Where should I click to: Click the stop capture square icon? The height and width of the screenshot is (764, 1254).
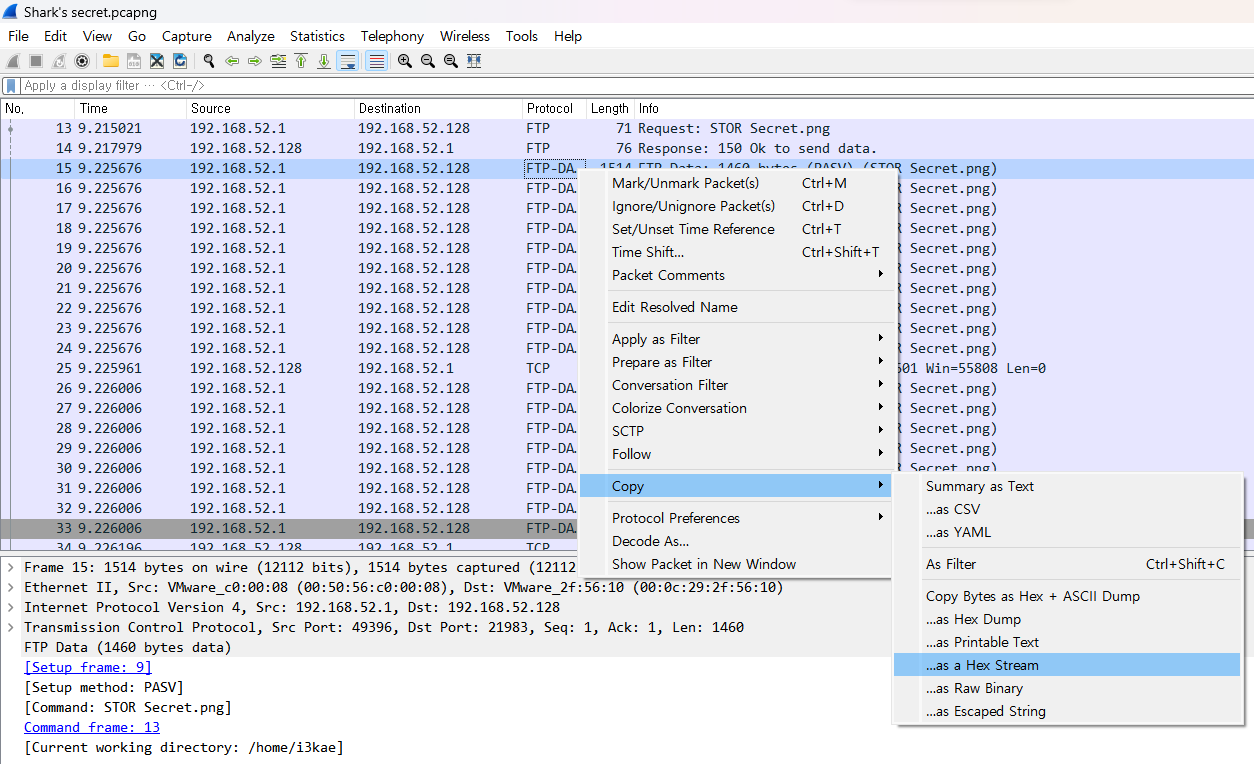click(36, 61)
